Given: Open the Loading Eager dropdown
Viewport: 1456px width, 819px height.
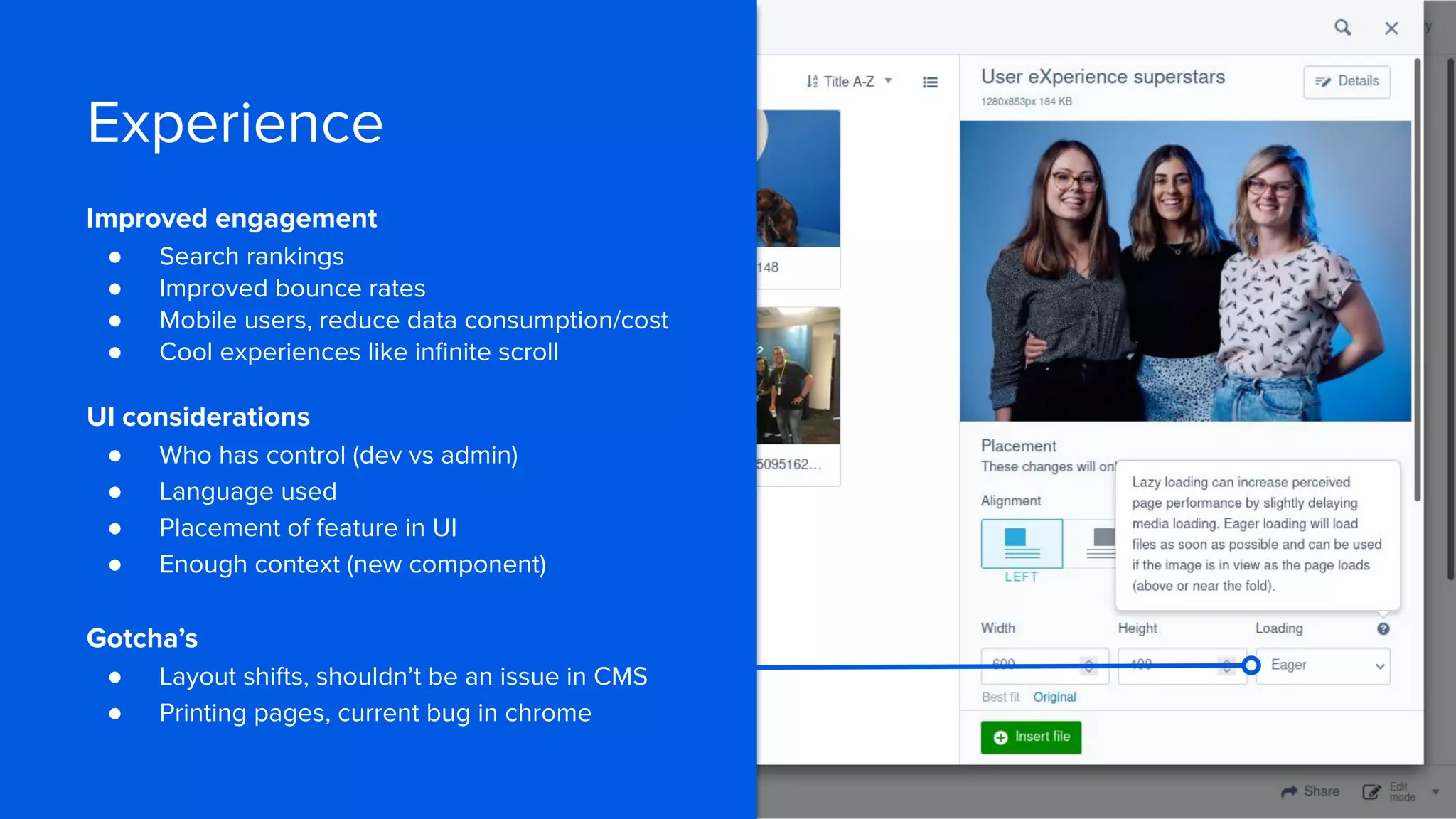Looking at the screenshot, I should (x=1323, y=665).
